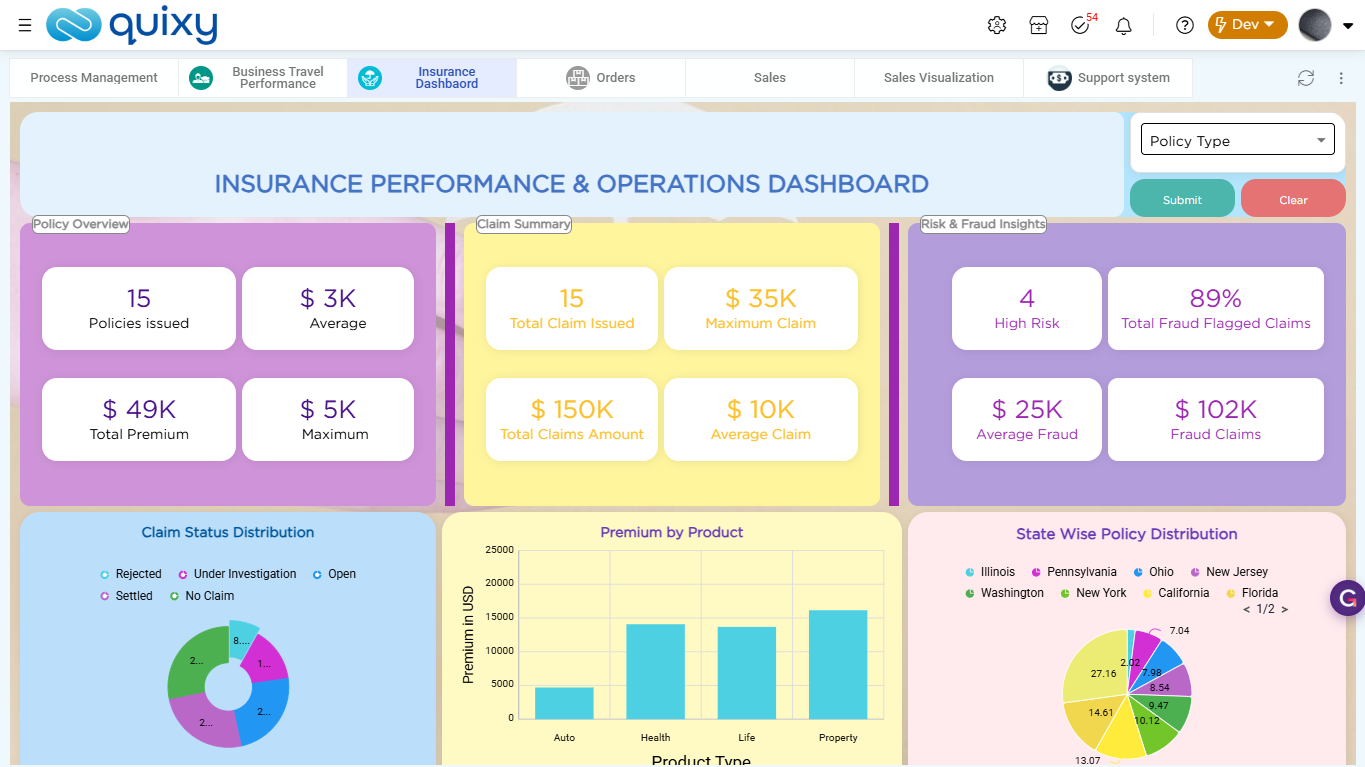Open the admin settings gear icon

(996, 25)
